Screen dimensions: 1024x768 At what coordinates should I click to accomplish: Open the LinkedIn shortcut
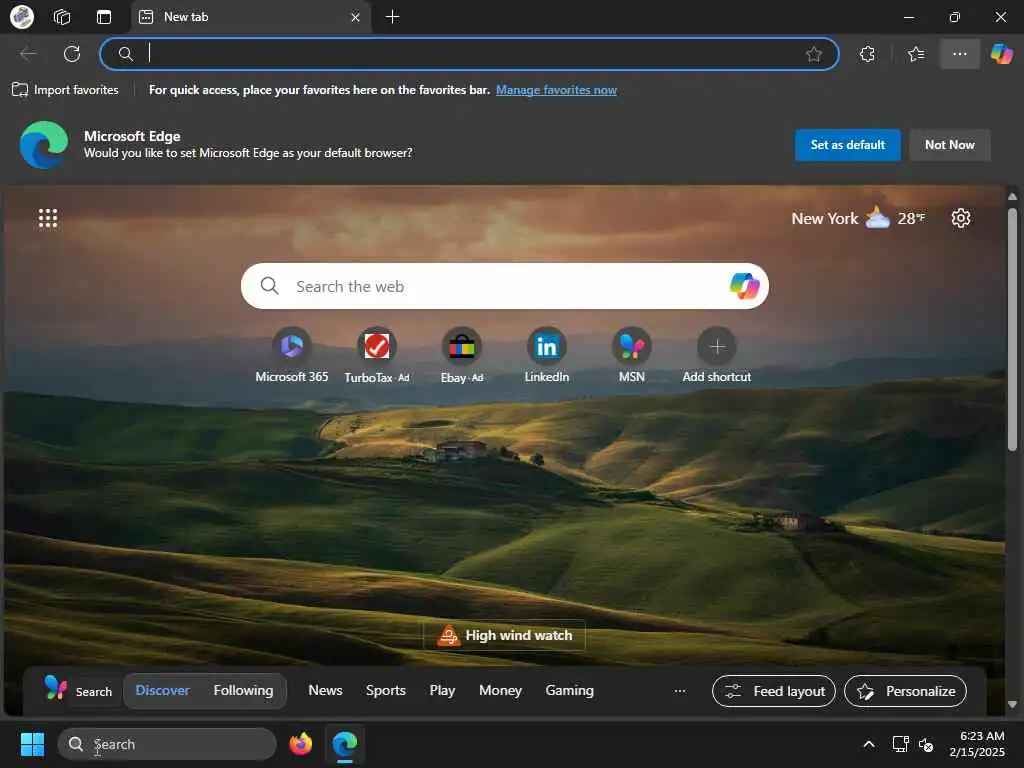coord(547,356)
